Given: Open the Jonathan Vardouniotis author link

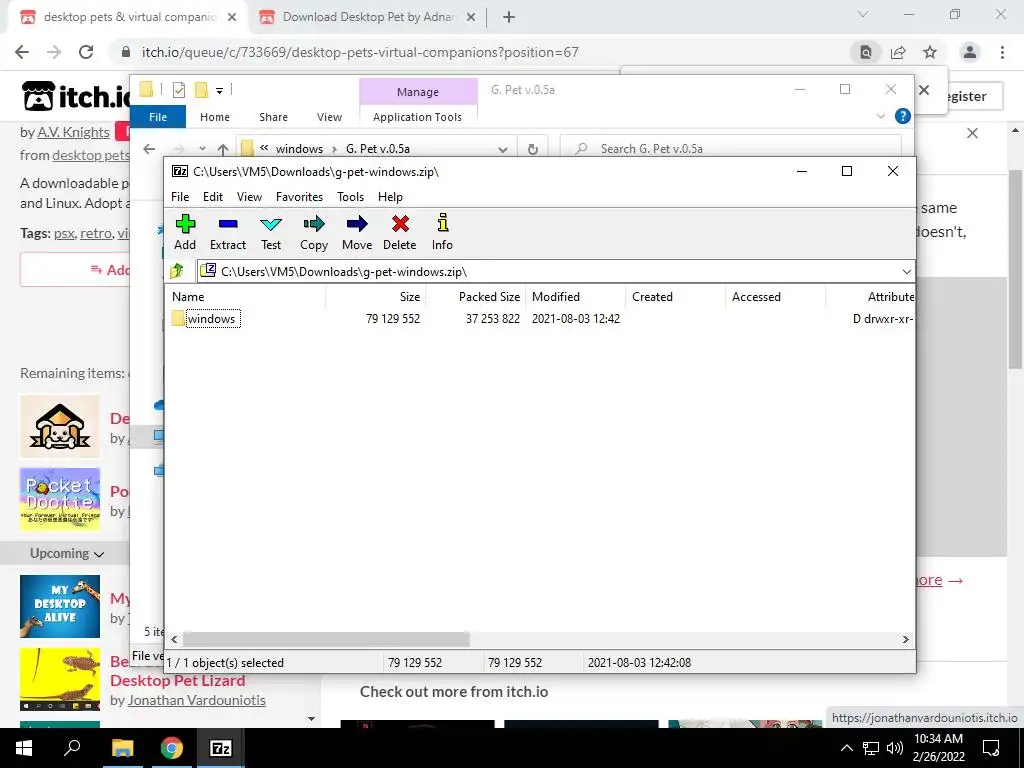Looking at the screenshot, I should [197, 700].
